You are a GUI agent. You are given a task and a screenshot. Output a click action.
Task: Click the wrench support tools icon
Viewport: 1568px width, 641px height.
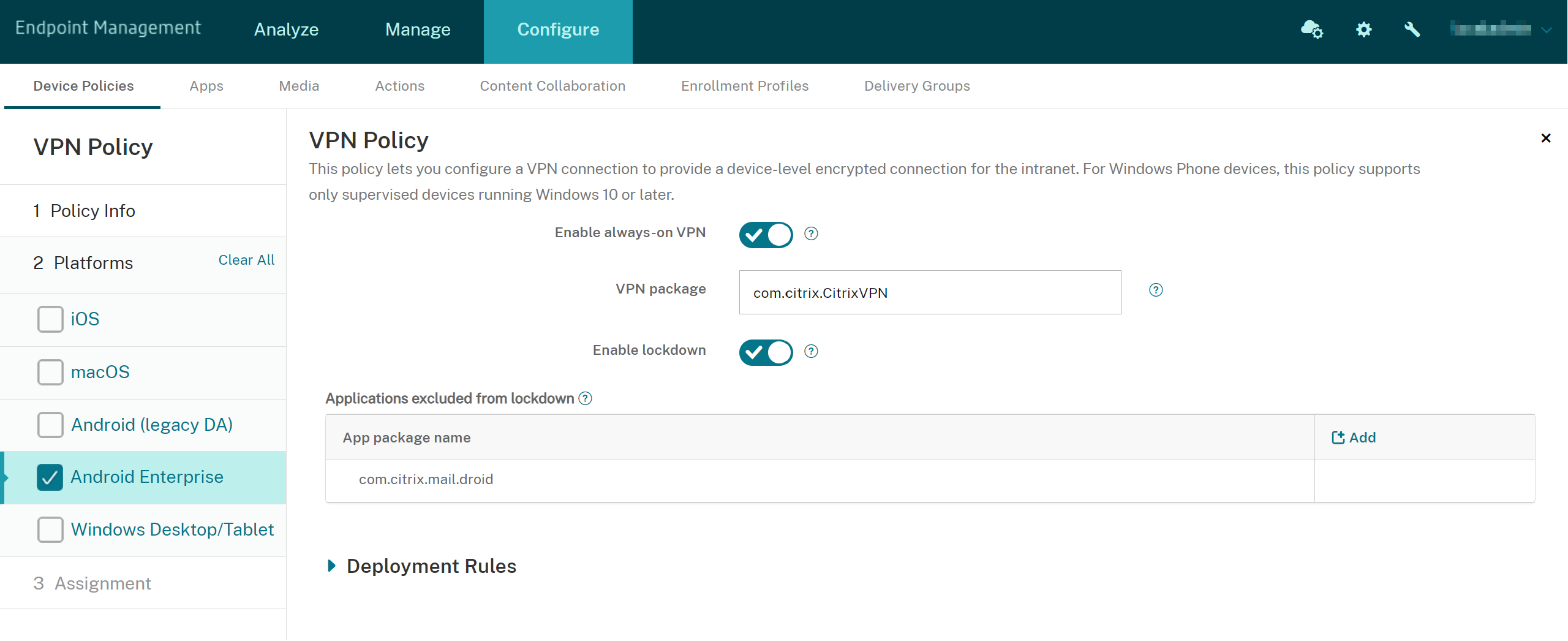(x=1412, y=29)
